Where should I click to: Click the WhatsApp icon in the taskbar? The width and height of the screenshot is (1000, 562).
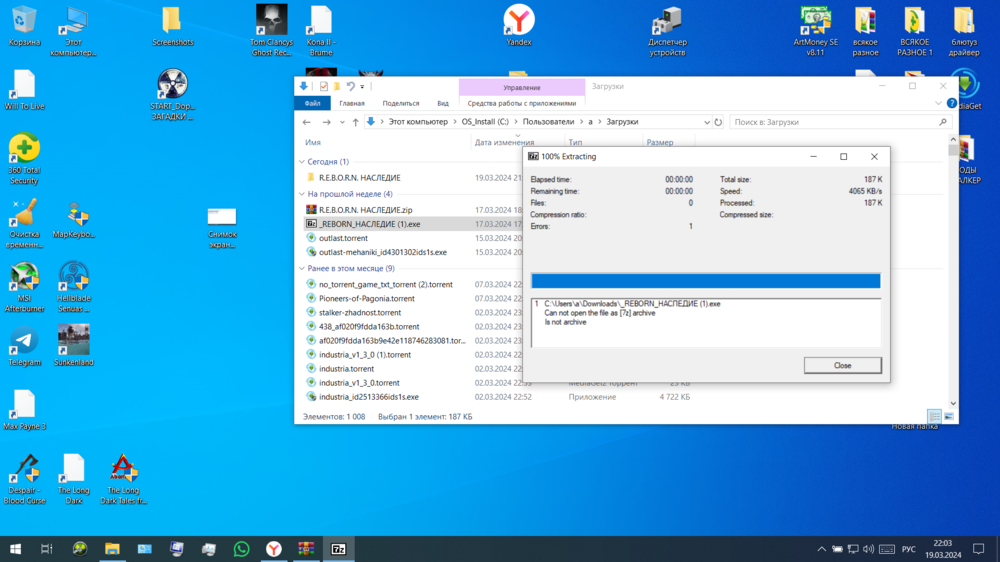click(241, 549)
